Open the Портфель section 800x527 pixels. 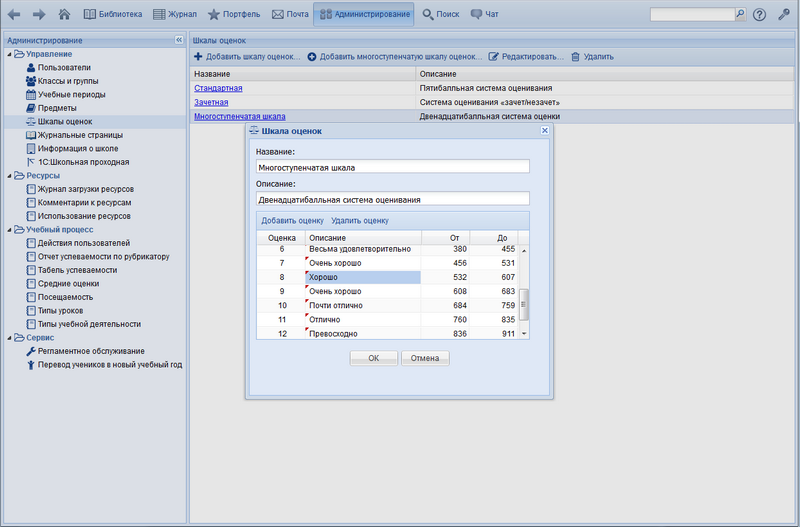click(x=234, y=14)
